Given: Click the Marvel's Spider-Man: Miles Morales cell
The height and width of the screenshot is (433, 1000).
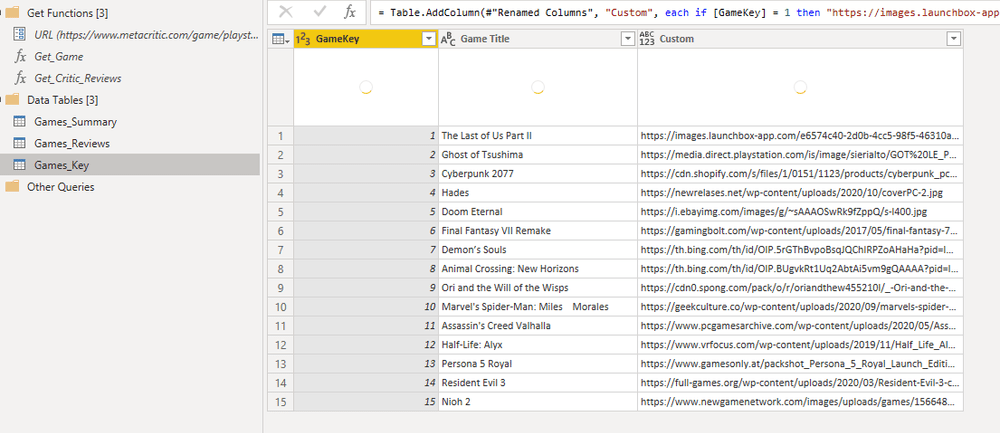Looking at the screenshot, I should pos(538,307).
